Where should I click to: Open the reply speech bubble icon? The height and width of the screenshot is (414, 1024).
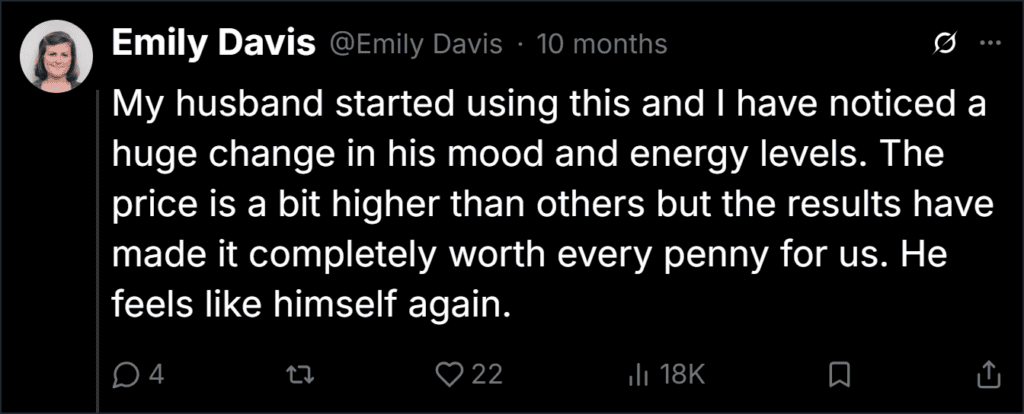123,374
